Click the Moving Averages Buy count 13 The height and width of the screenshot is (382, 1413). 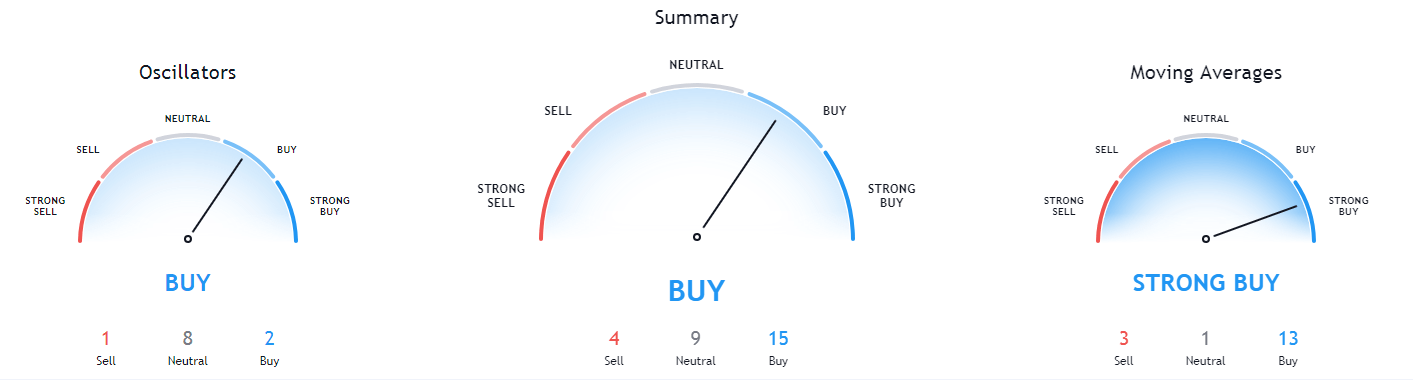1288,338
